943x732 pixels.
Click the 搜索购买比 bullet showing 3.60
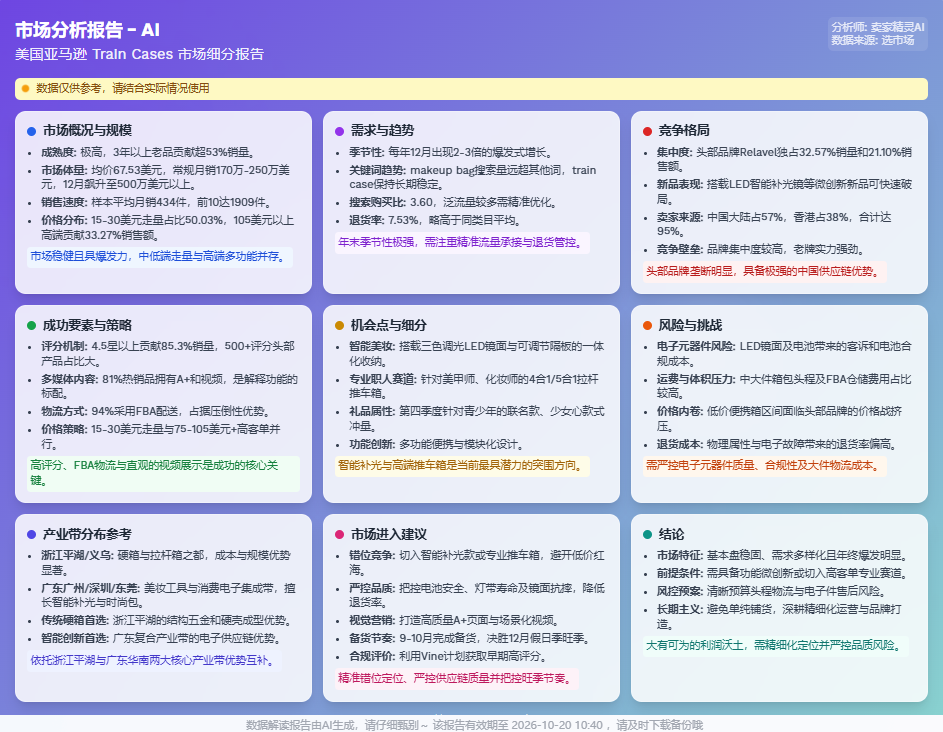coord(454,203)
